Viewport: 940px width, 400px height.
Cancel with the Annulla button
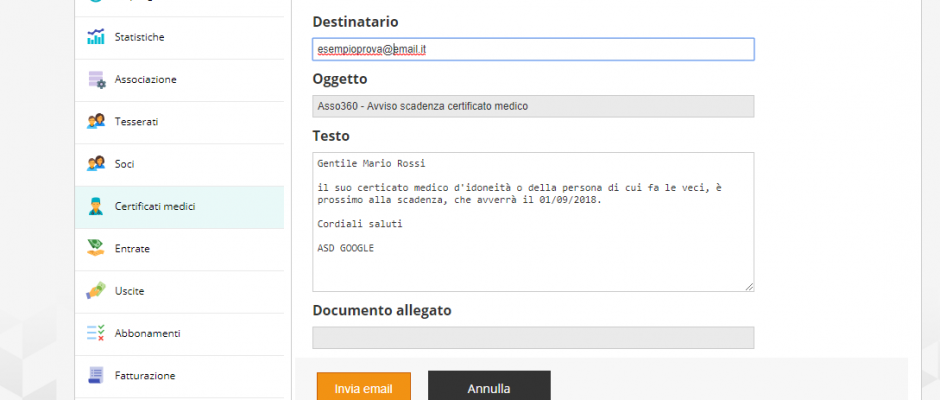point(489,388)
